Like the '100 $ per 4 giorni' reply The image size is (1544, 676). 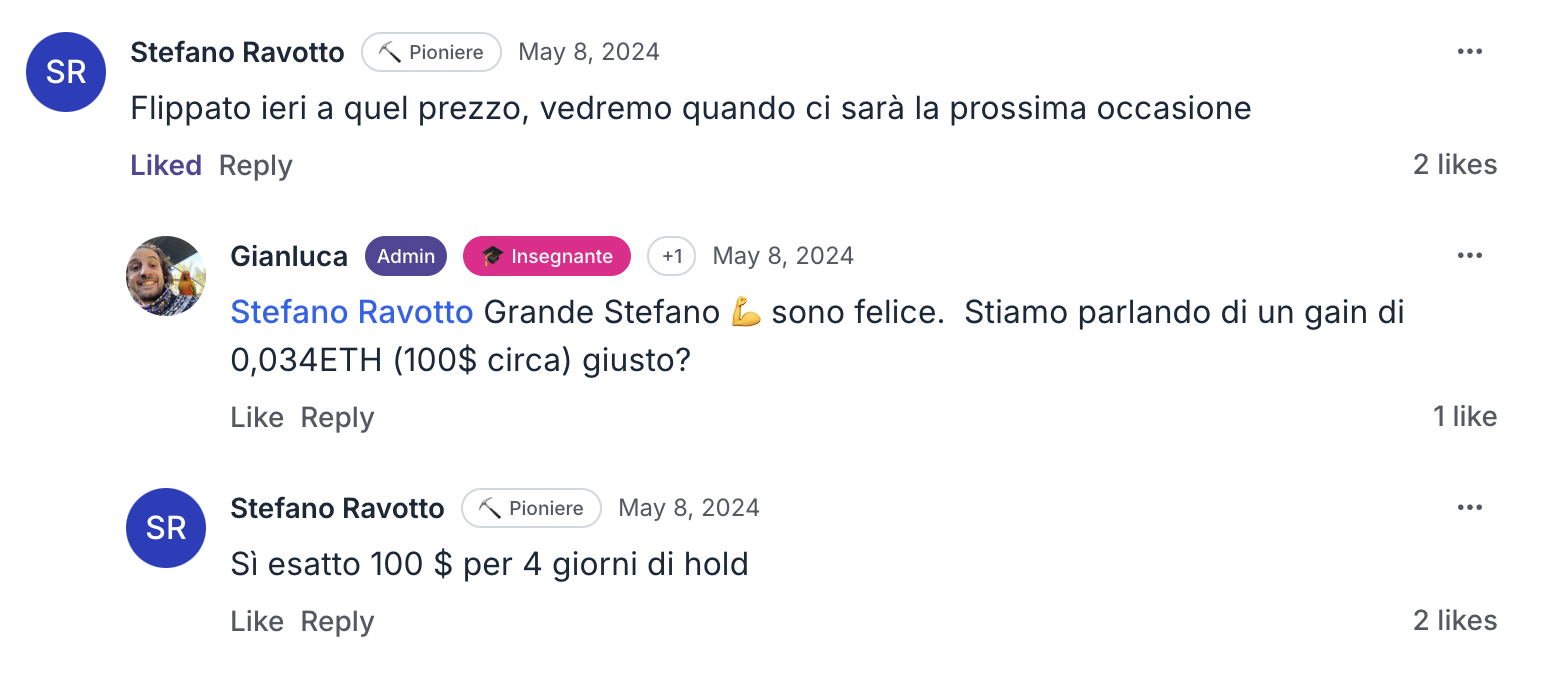[257, 621]
